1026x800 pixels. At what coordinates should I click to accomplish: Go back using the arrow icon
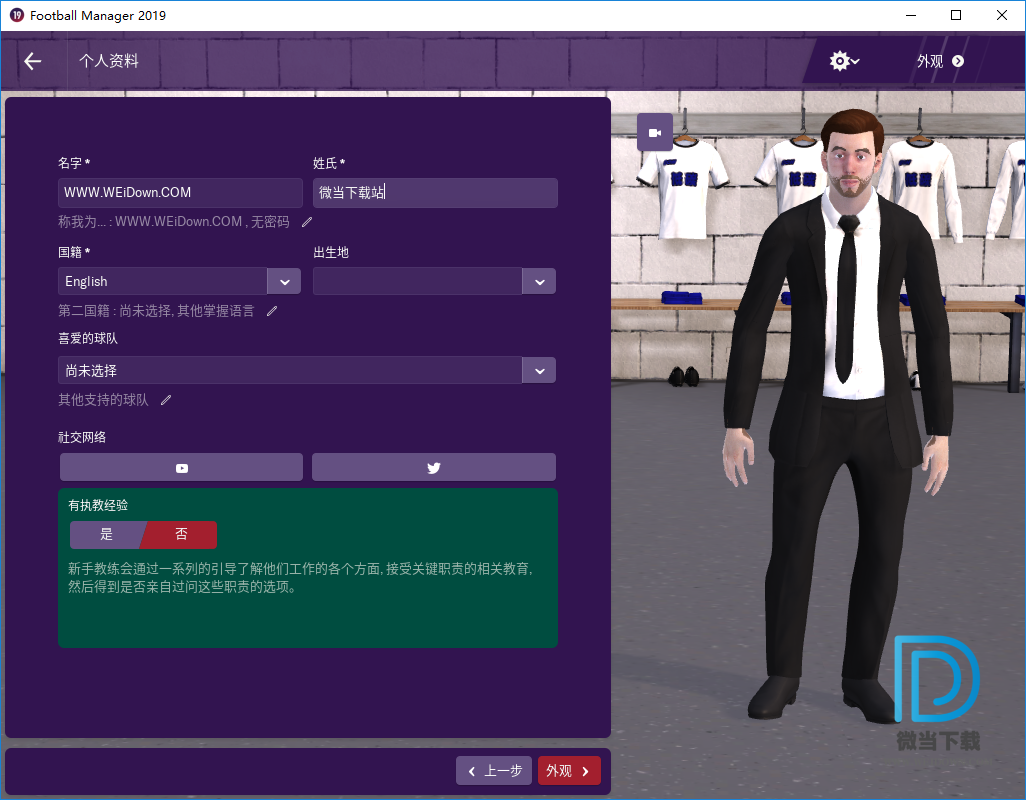pos(33,61)
